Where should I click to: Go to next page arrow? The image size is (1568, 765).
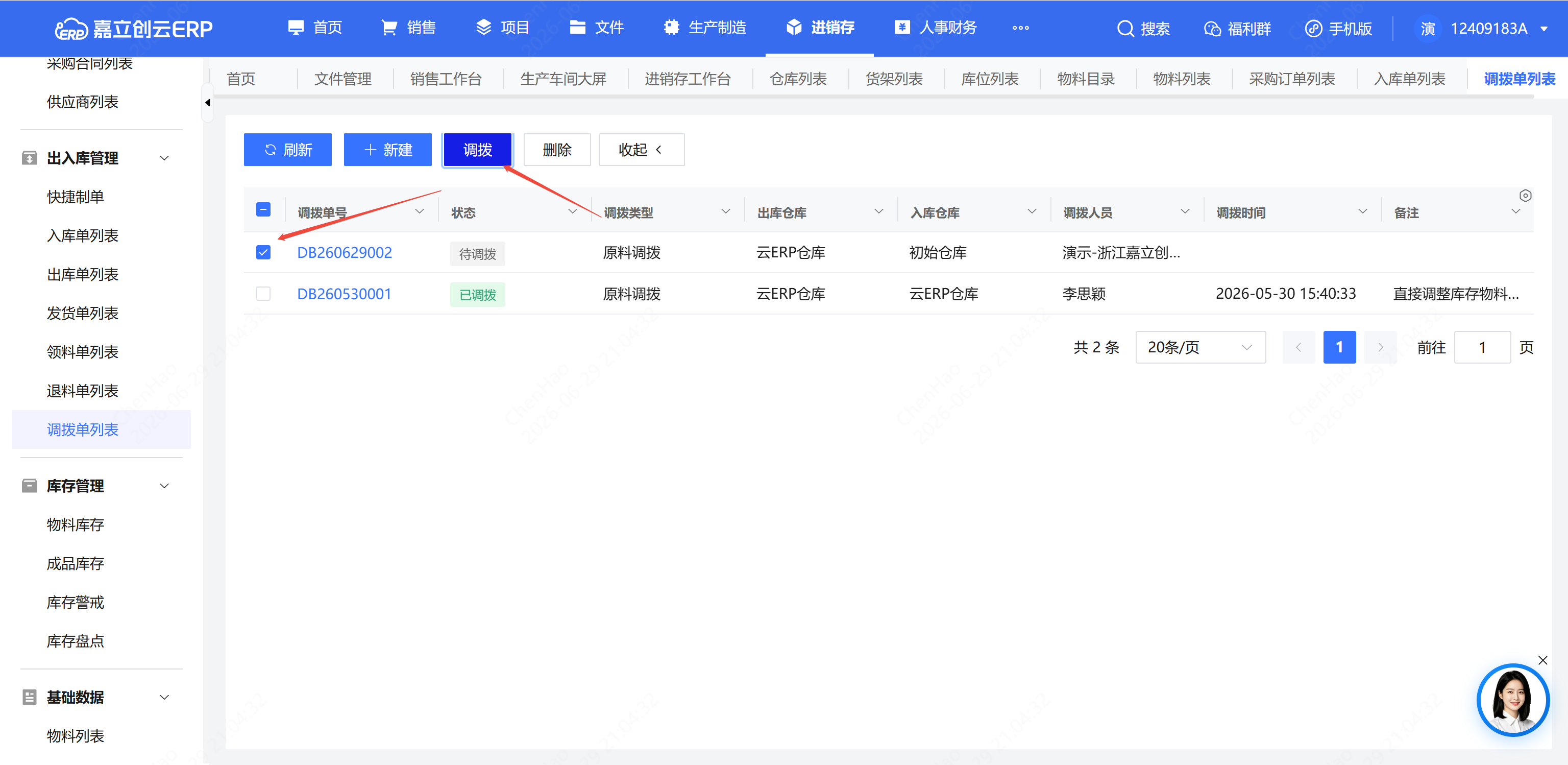[x=1380, y=347]
